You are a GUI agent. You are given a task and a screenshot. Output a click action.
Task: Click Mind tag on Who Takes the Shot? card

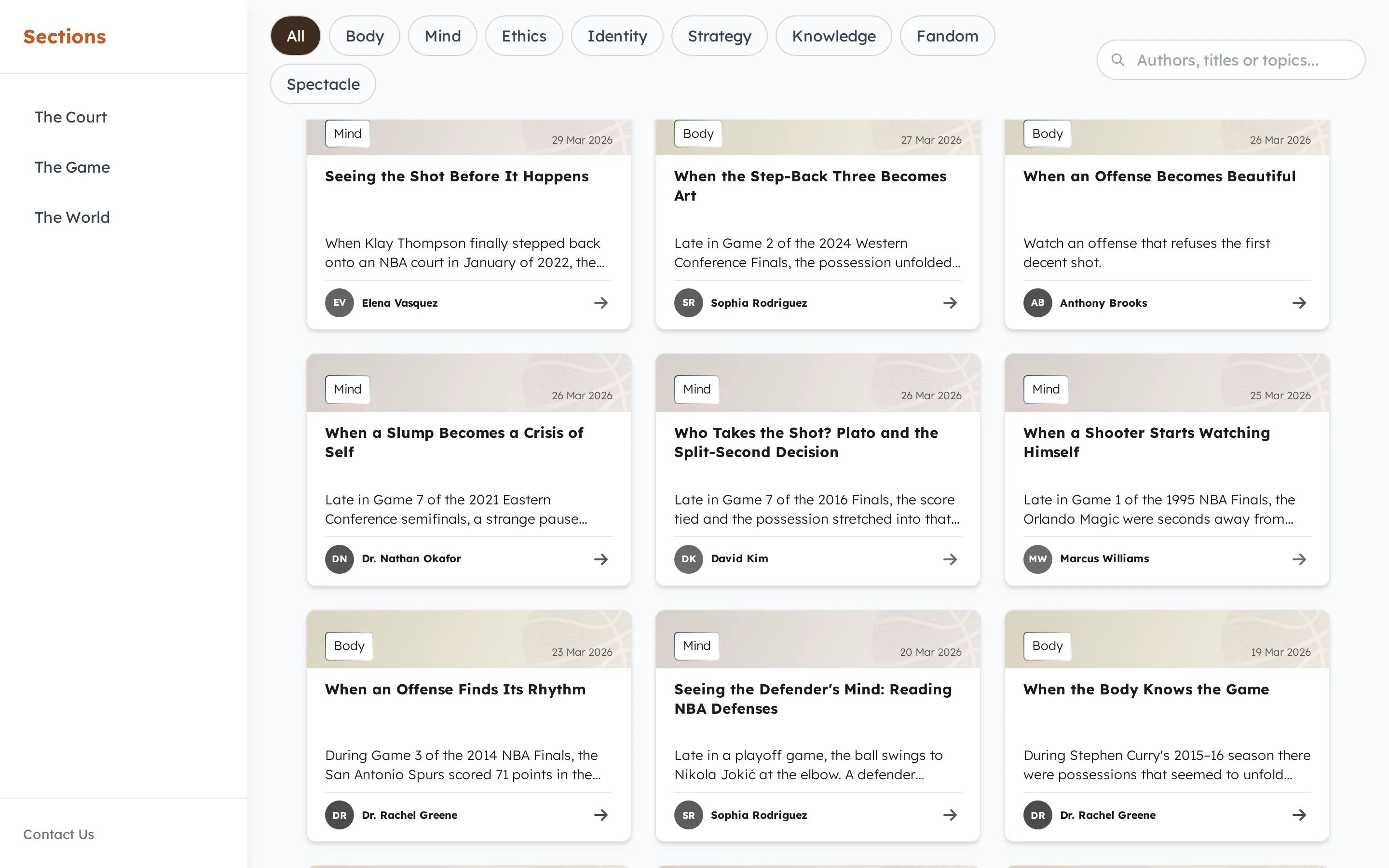(696, 389)
